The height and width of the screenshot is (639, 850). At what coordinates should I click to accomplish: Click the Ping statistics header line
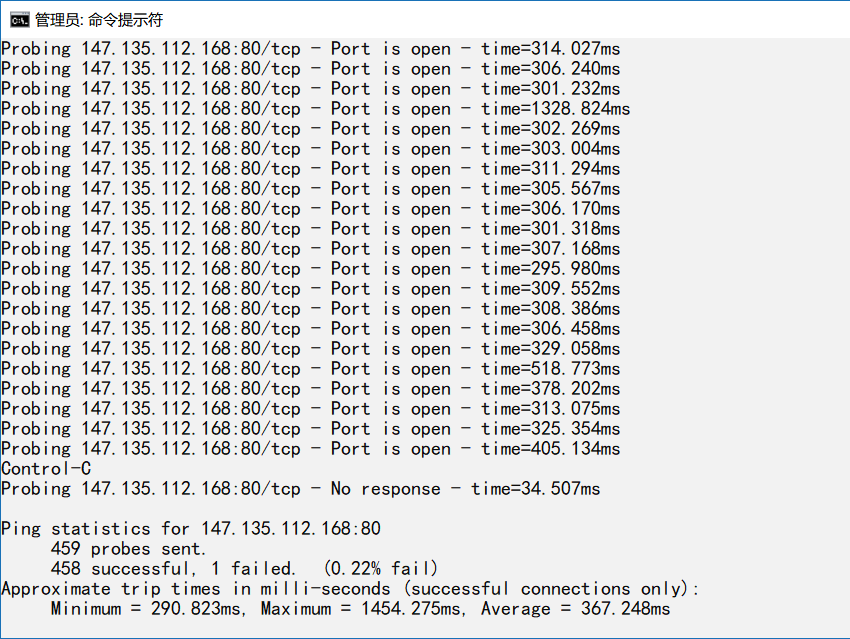190,529
